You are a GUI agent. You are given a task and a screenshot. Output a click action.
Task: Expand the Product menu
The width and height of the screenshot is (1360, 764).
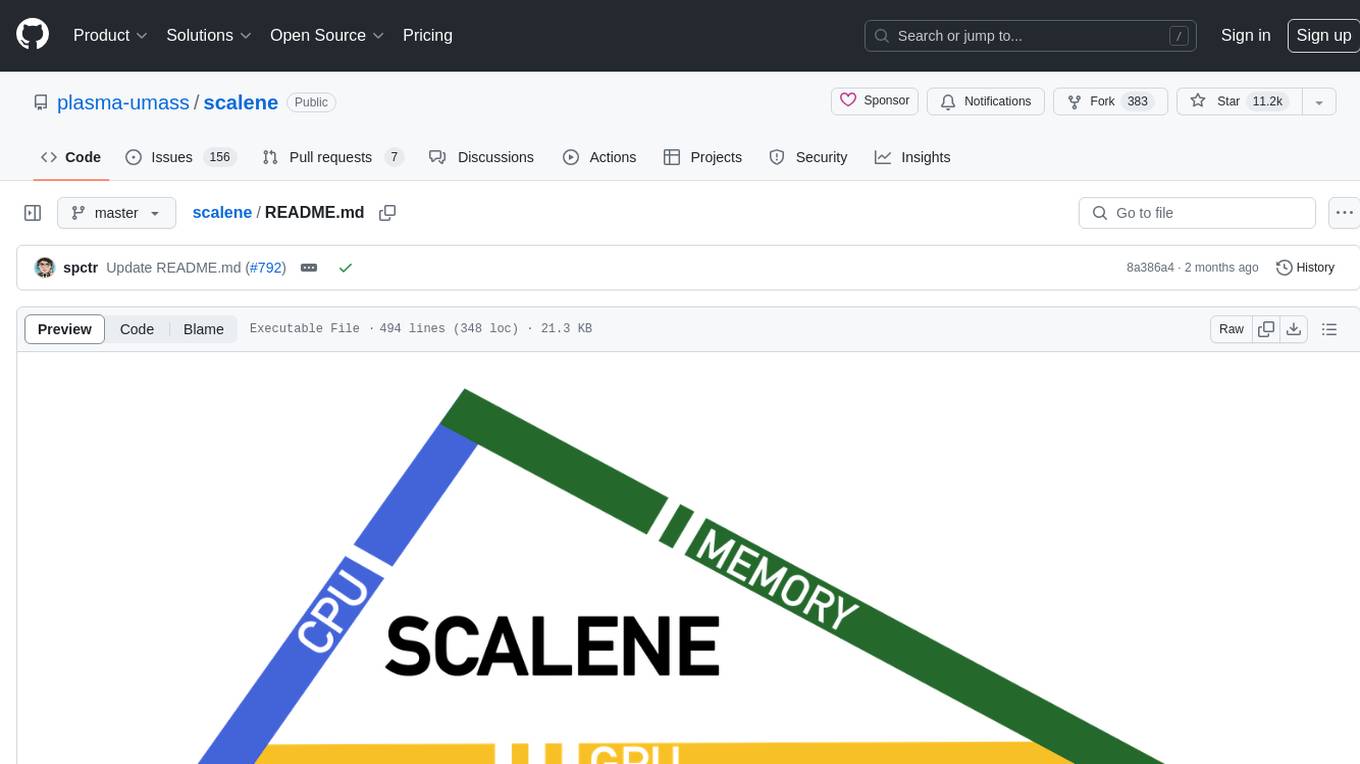(x=110, y=35)
